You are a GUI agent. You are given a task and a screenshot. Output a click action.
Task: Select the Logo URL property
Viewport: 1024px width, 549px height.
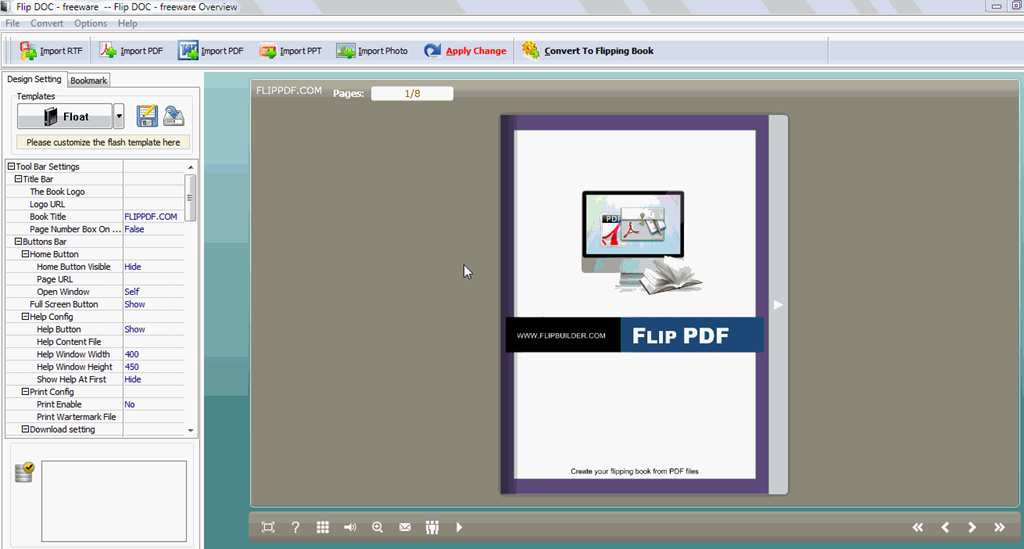[x=47, y=204]
